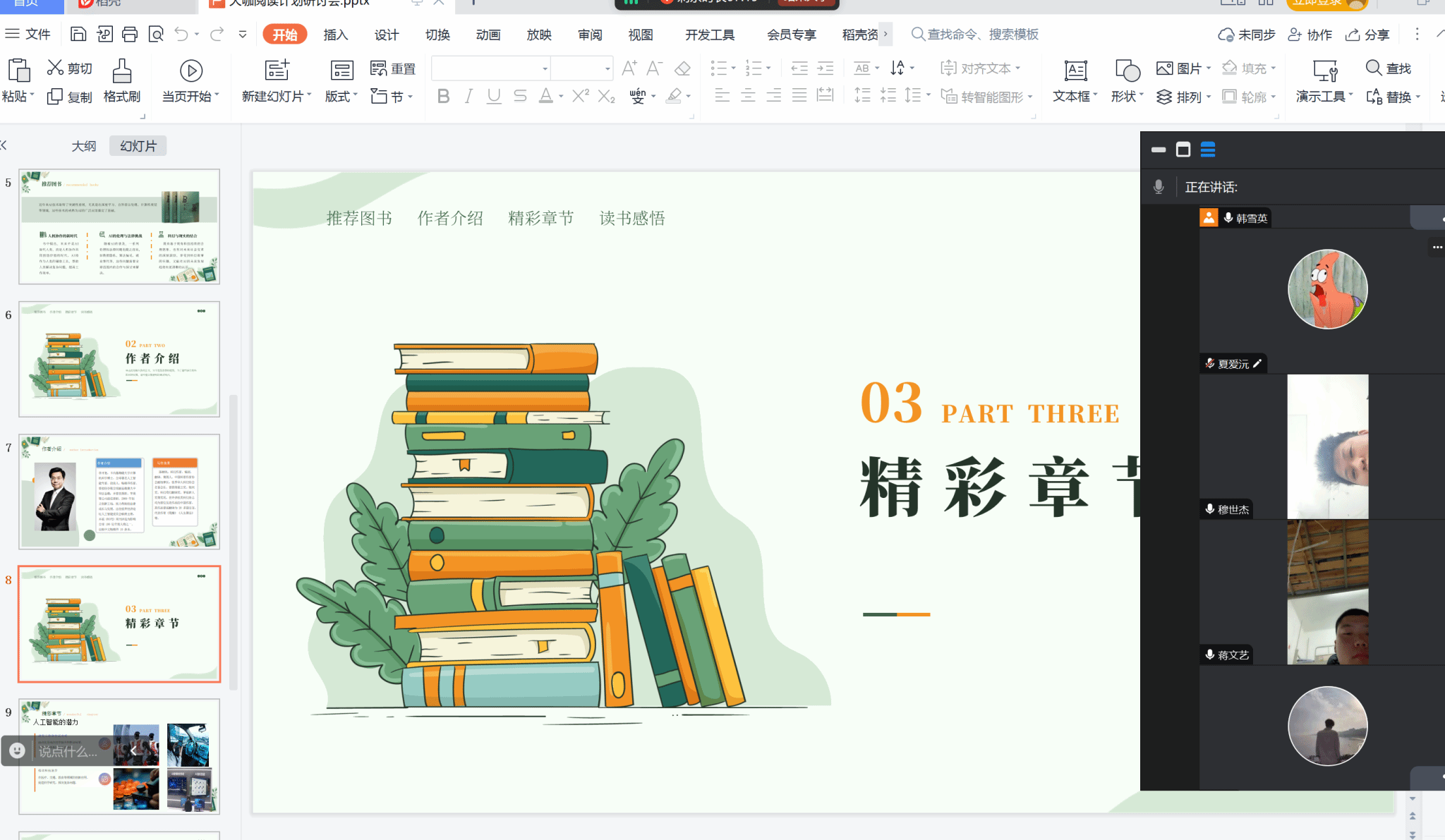The image size is (1445, 840).
Task: Click the text highlight color button
Action: click(675, 96)
